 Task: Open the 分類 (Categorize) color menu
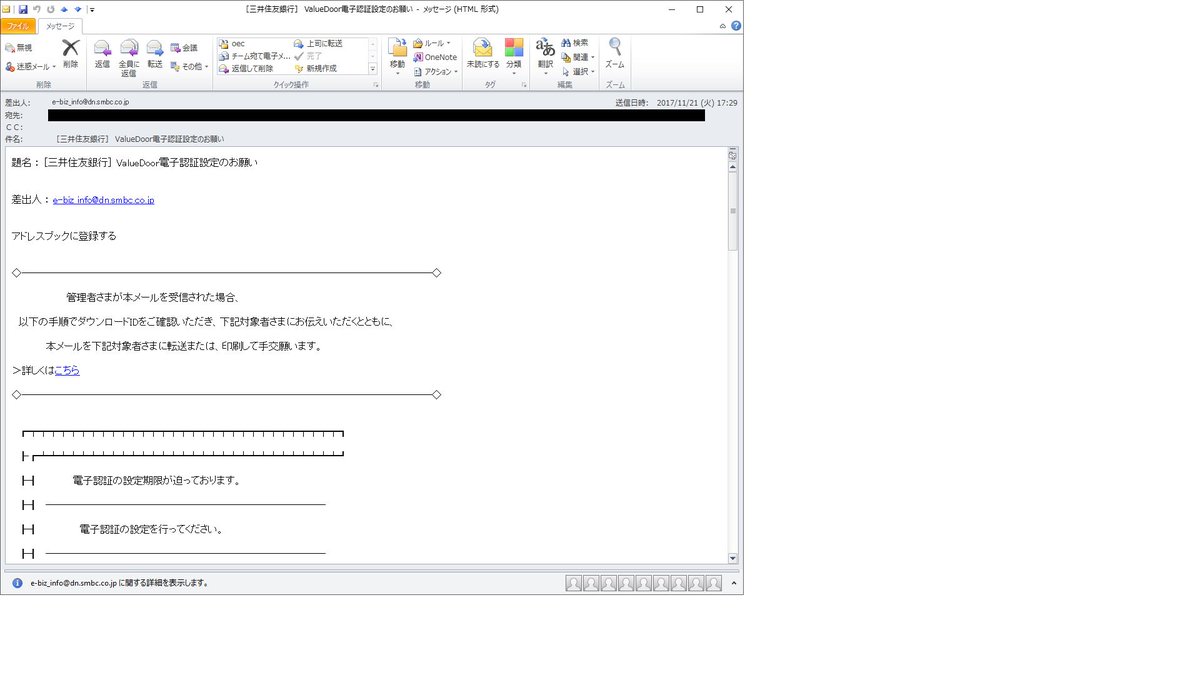514,54
